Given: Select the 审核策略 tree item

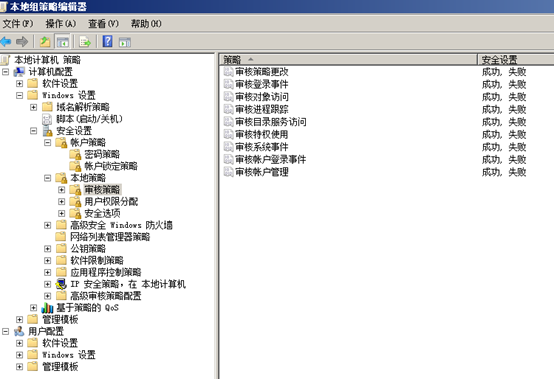Looking at the screenshot, I should click(102, 190).
